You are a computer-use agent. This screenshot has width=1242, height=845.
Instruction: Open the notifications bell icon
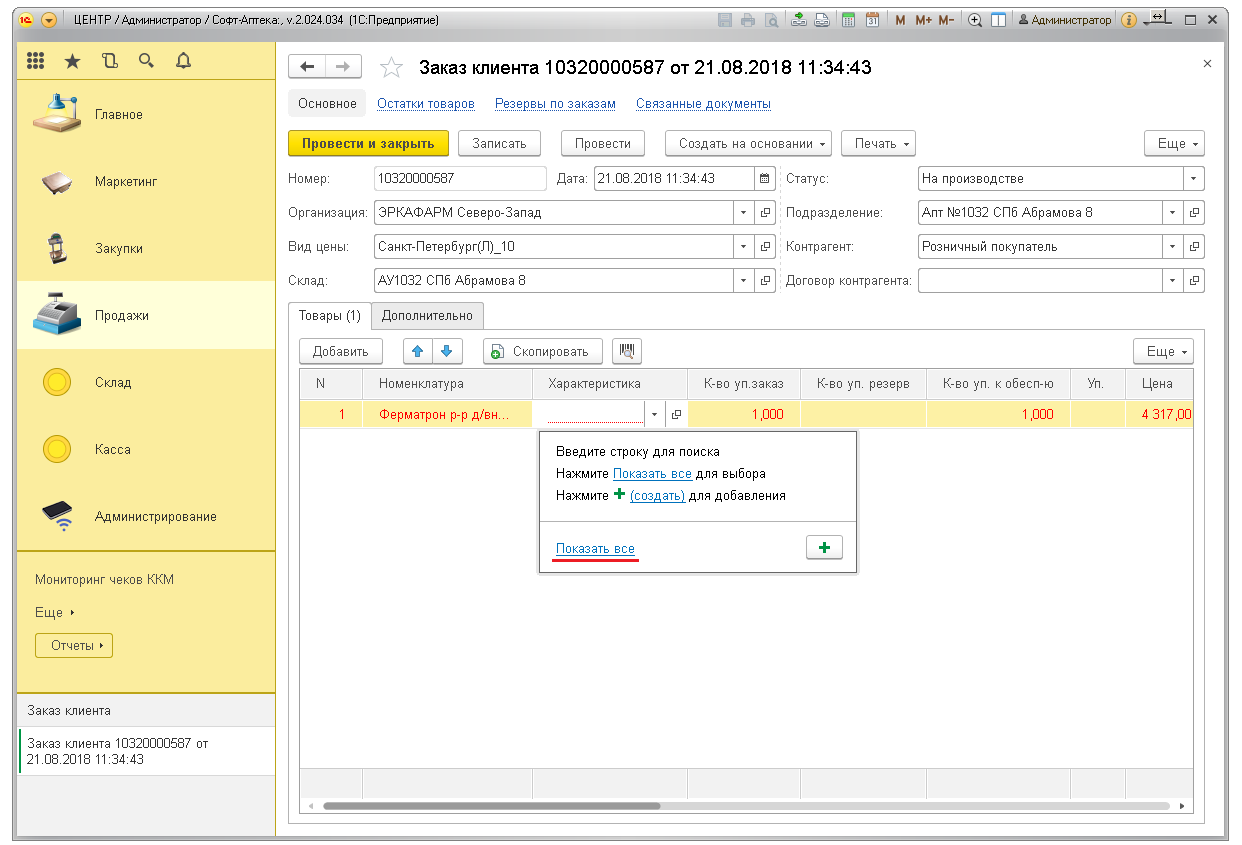(x=183, y=61)
